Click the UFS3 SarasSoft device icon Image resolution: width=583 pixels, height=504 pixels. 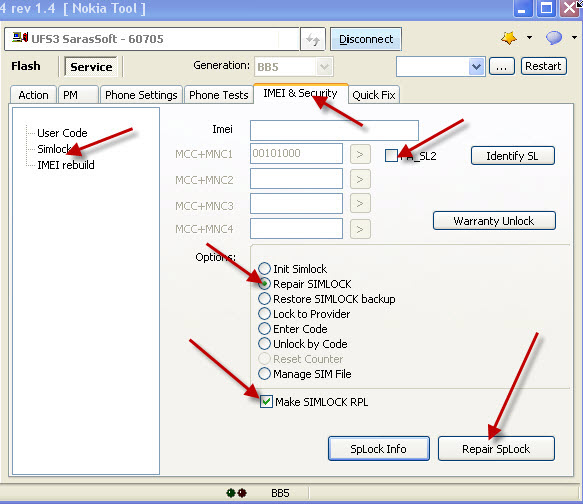(x=20, y=38)
